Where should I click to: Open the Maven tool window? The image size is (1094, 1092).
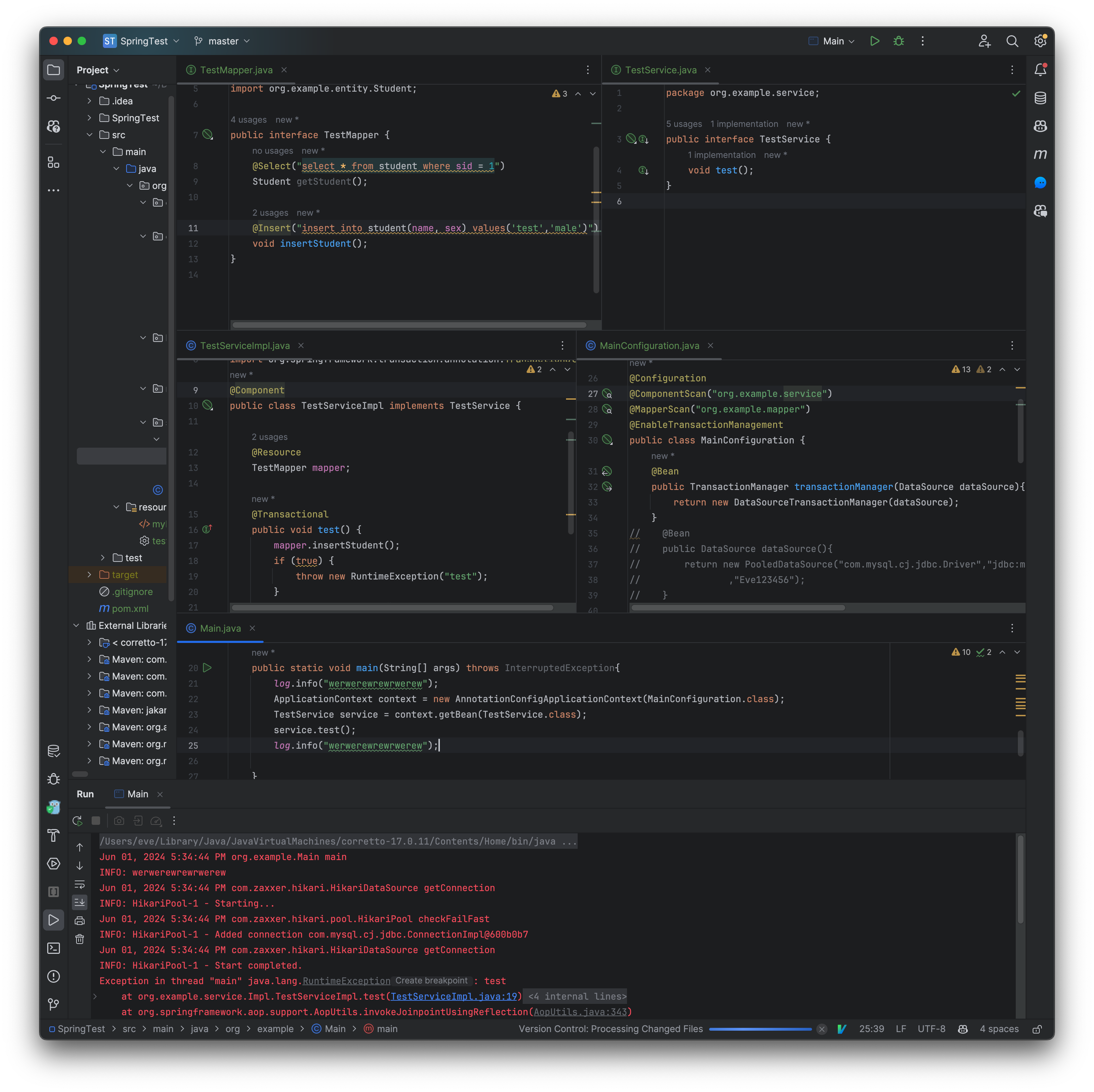(x=1040, y=154)
